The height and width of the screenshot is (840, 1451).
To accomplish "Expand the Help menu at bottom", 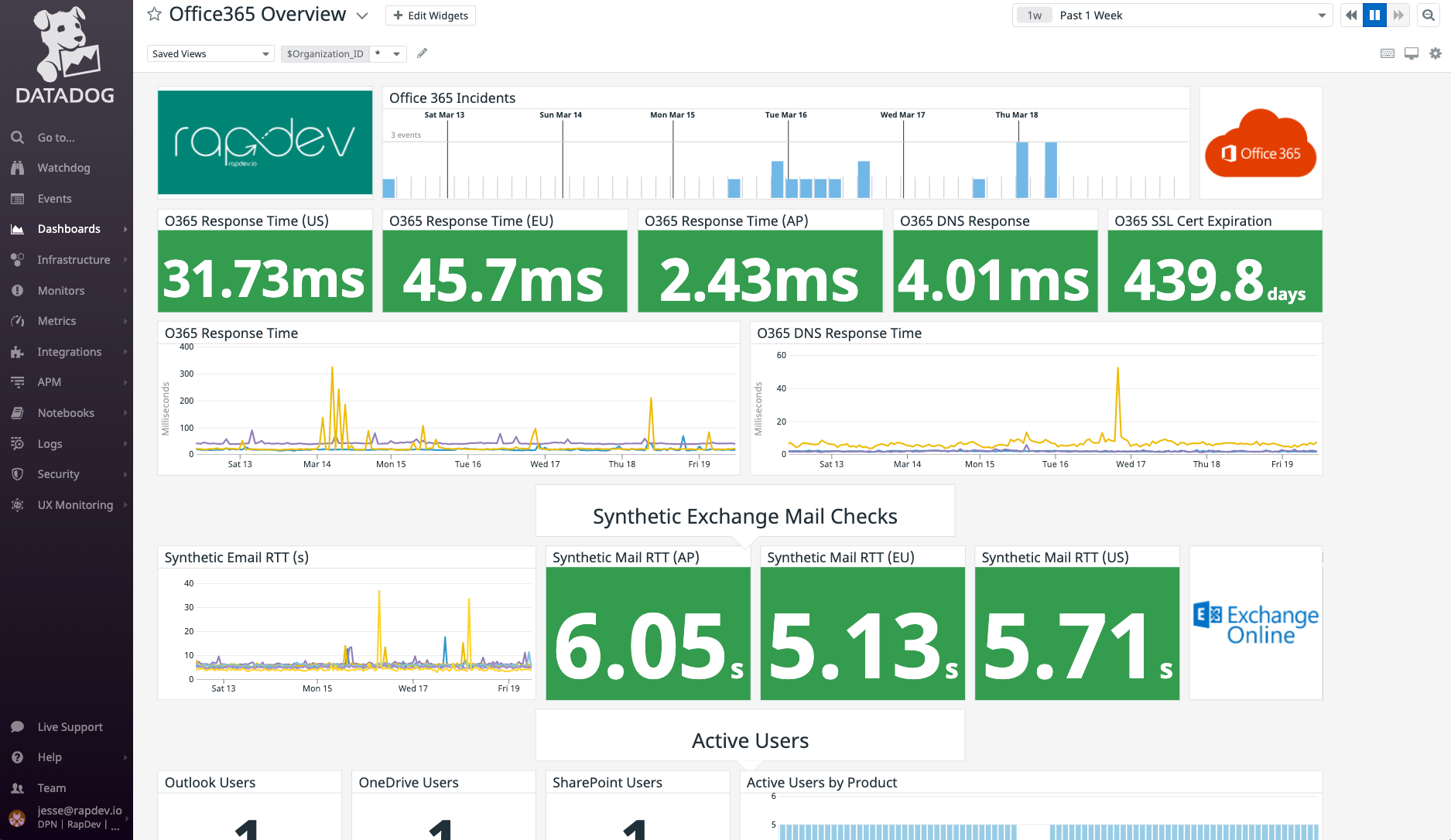I will click(51, 757).
